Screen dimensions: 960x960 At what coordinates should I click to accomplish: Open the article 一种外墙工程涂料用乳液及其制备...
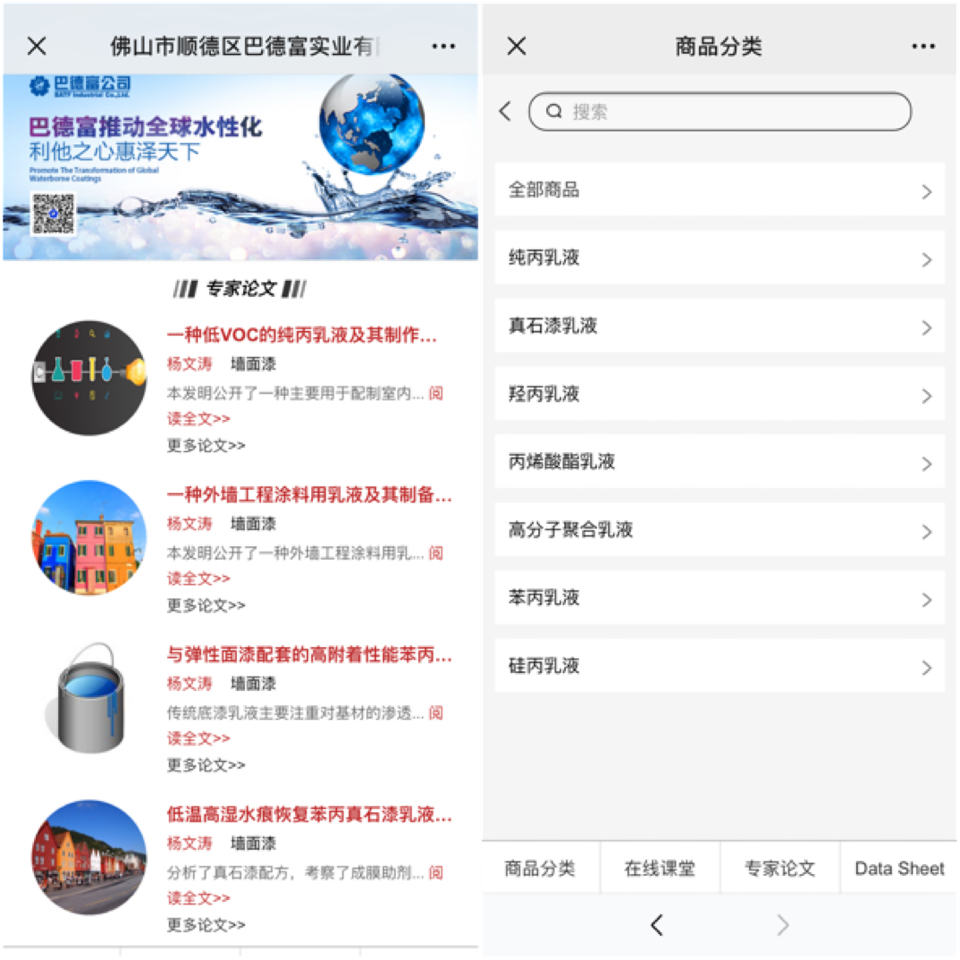309,495
